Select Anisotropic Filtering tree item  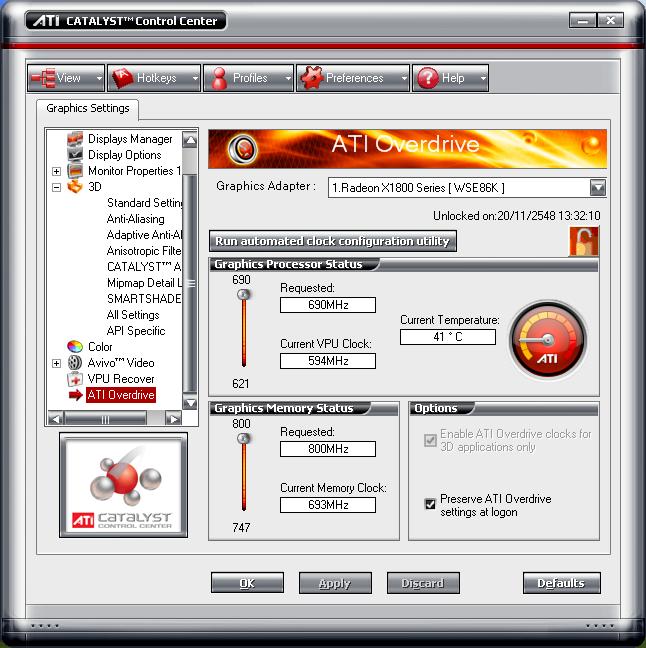pos(144,251)
